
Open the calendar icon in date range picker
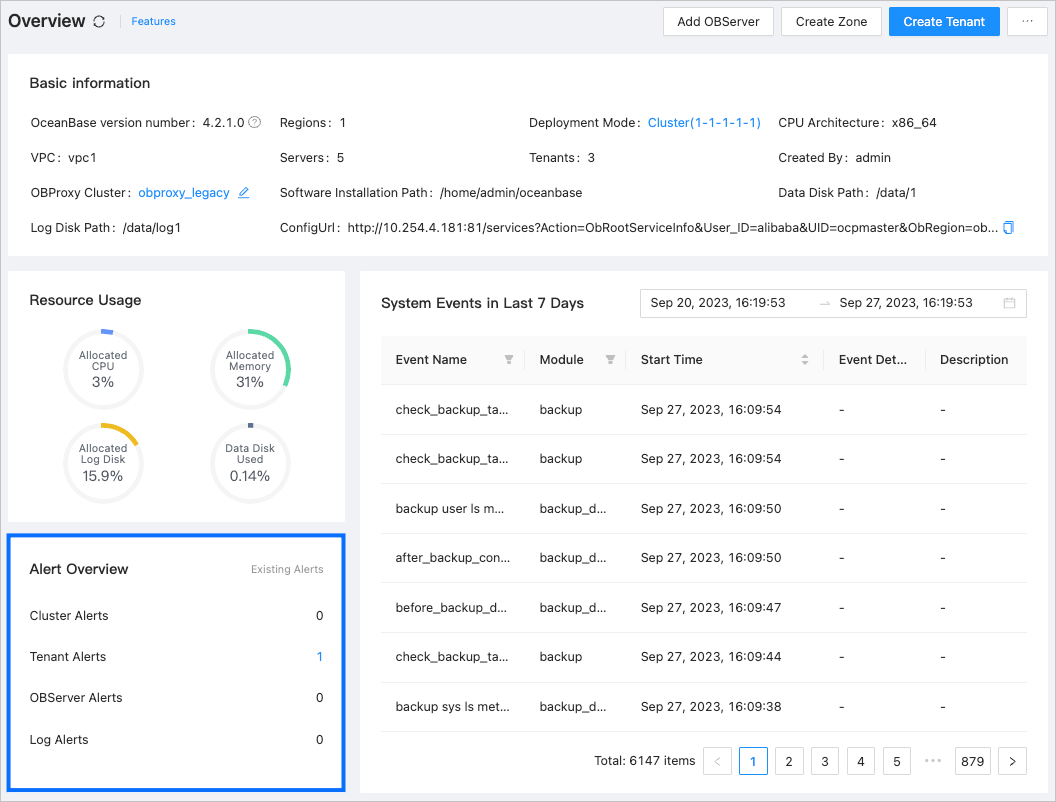tap(1009, 303)
